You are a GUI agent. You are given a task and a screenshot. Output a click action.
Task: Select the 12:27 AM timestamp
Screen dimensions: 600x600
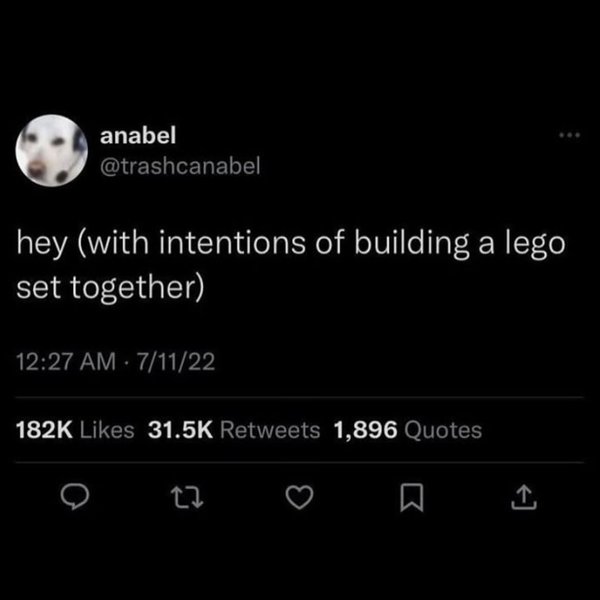(65, 362)
